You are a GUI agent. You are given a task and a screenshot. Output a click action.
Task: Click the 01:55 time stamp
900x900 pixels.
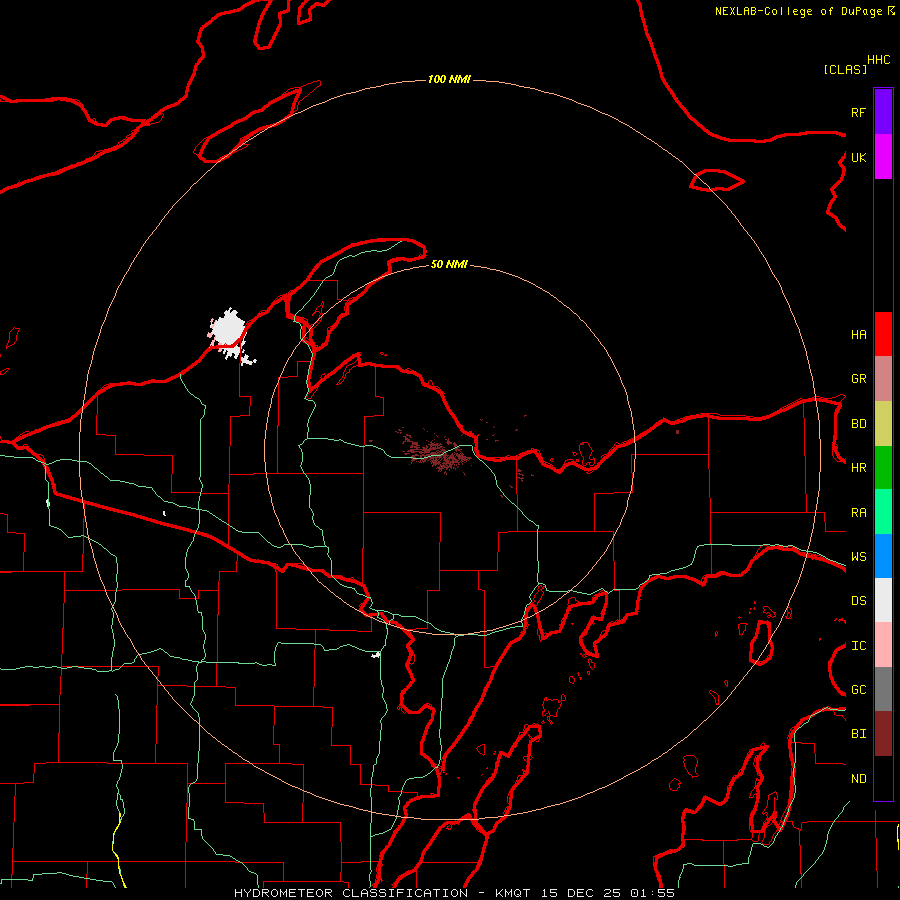652,893
